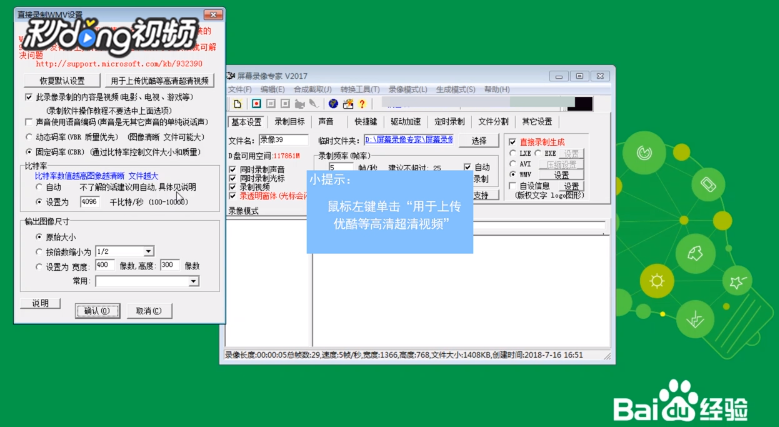Image resolution: width=779 pixels, height=427 pixels.
Task: Open WMV 设置 button in main window
Action: pyautogui.click(x=561, y=175)
